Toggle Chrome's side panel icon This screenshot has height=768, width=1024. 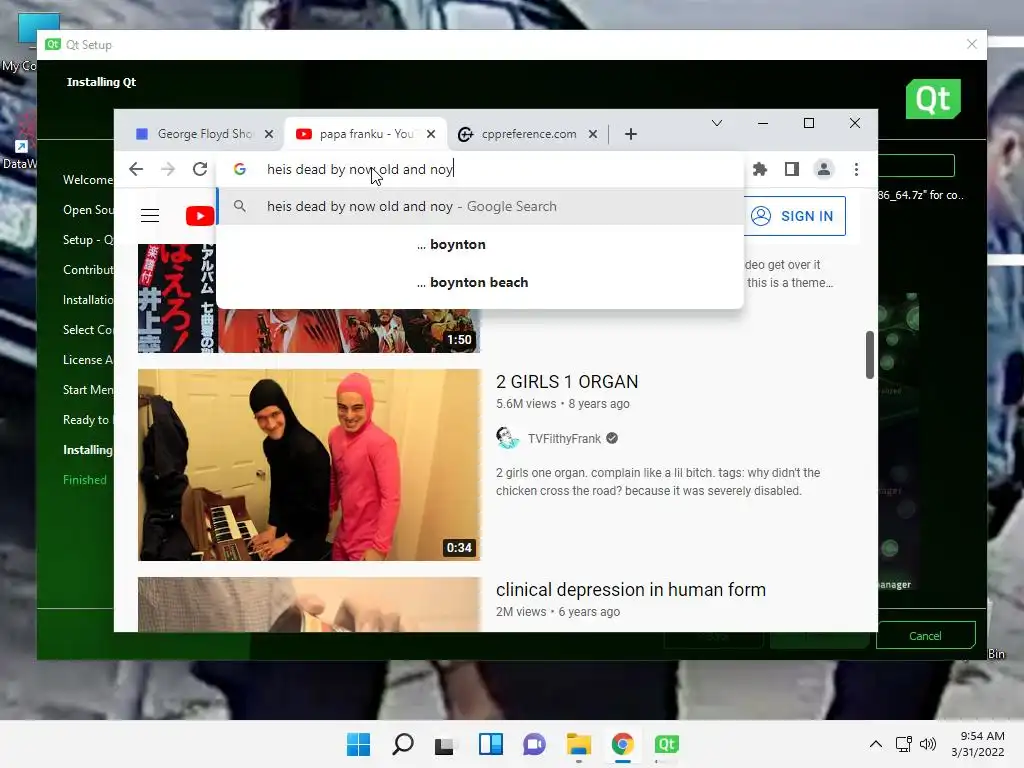coord(792,170)
